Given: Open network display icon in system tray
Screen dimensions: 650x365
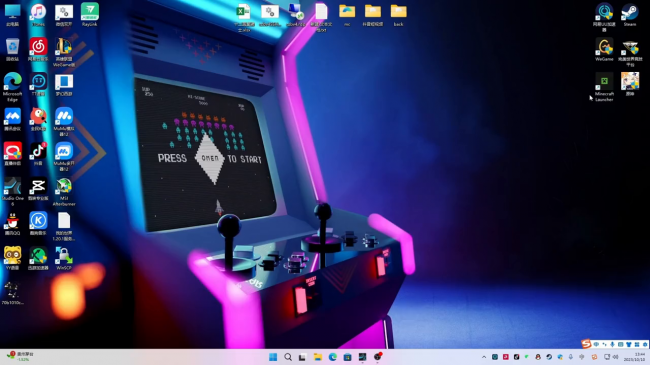Looking at the screenshot, I should pyautogui.click(x=607, y=357).
